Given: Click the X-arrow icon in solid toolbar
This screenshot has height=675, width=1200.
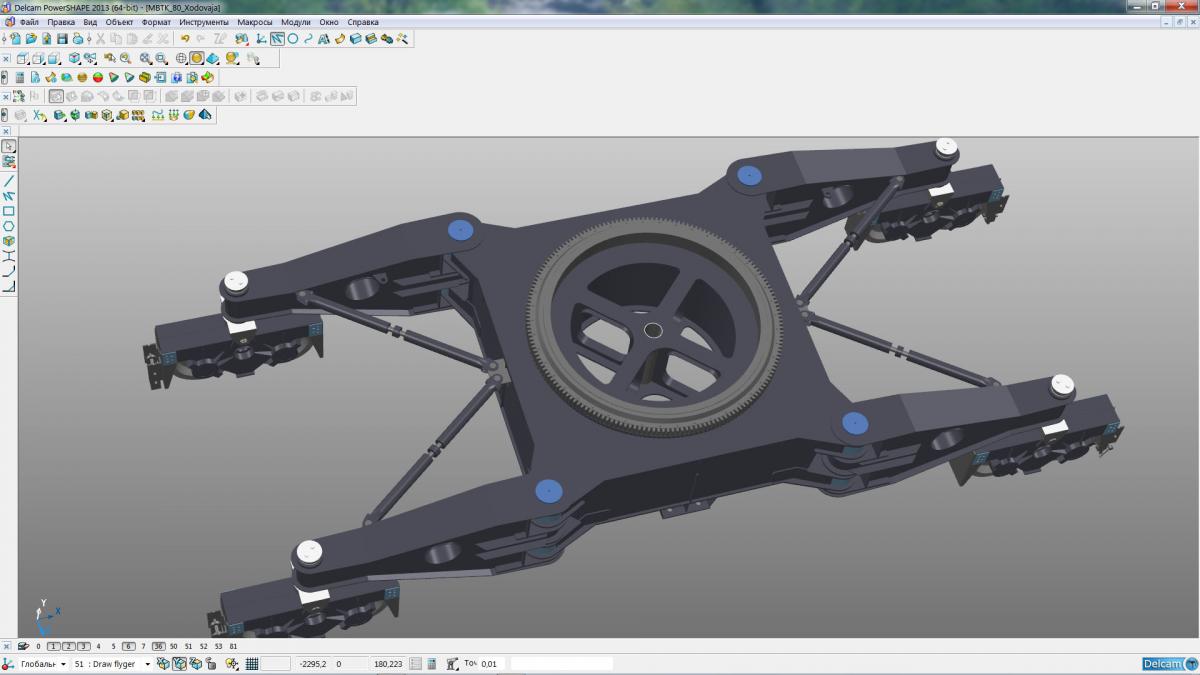Looking at the screenshot, I should (x=40, y=115).
